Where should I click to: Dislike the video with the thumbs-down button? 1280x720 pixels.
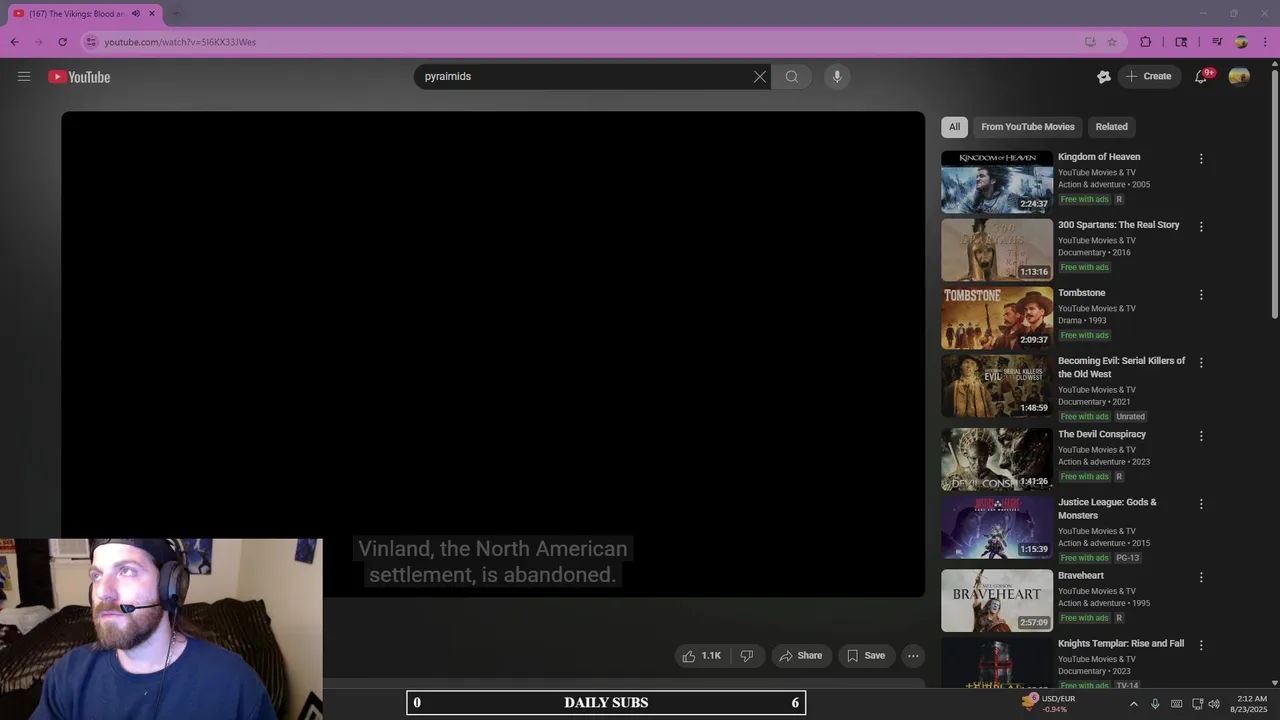point(746,656)
